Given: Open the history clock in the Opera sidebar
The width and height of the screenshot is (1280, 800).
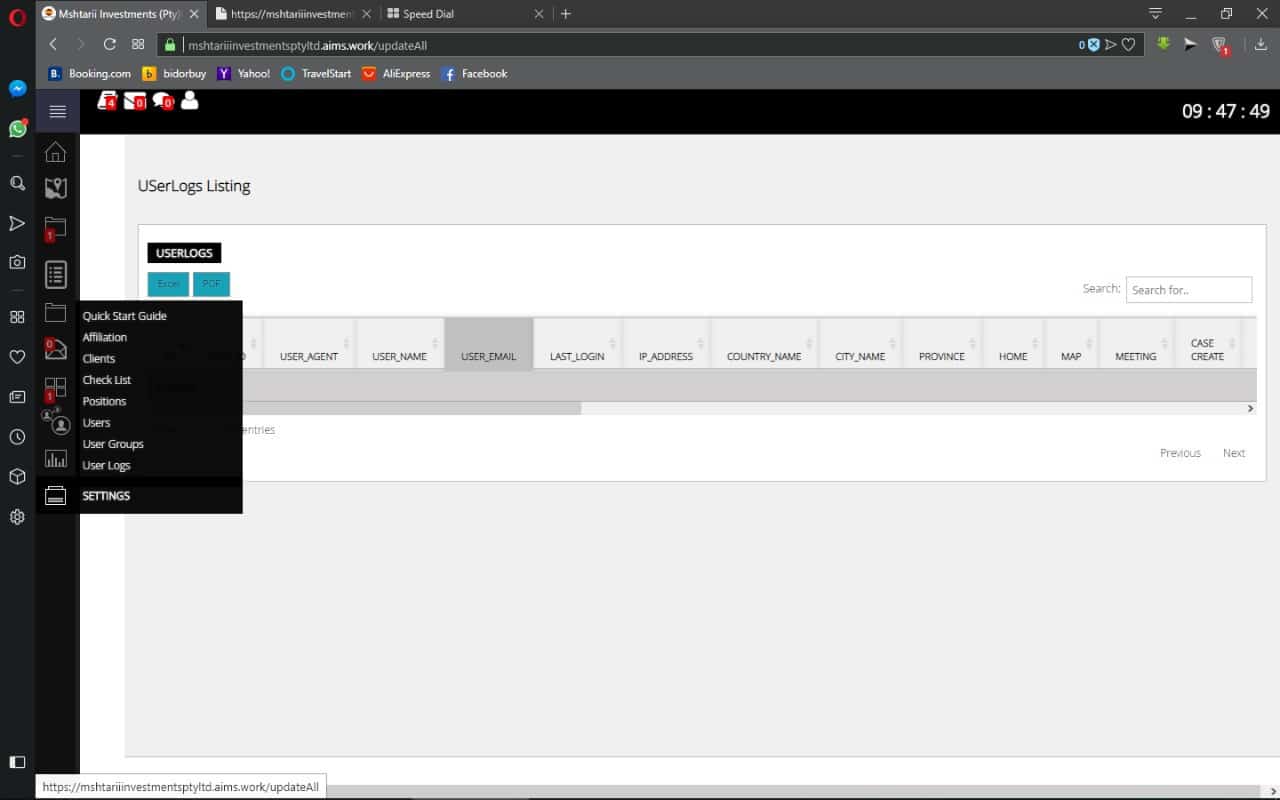Looking at the screenshot, I should click(17, 437).
